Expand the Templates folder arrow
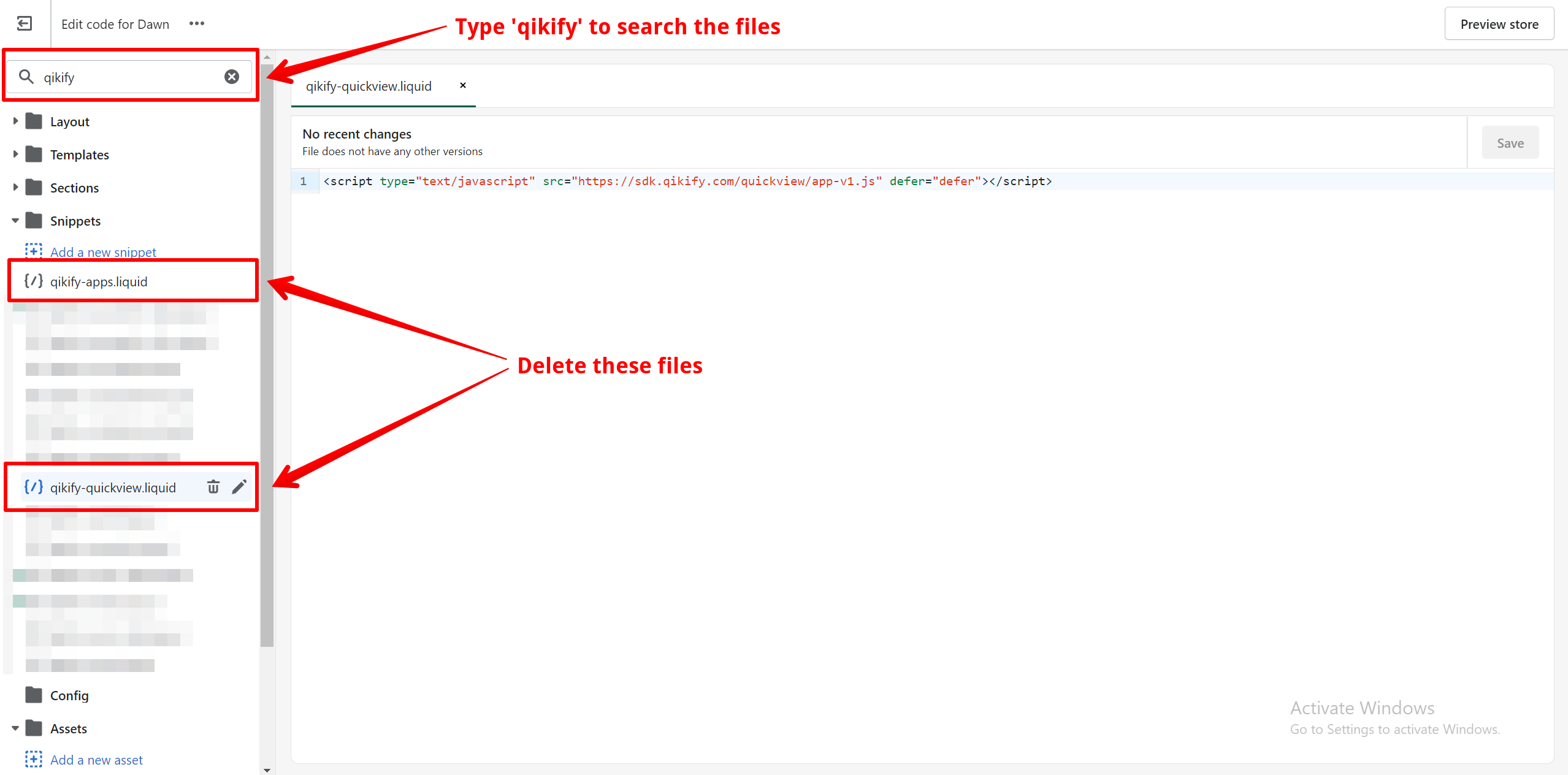The image size is (1568, 775). point(15,155)
